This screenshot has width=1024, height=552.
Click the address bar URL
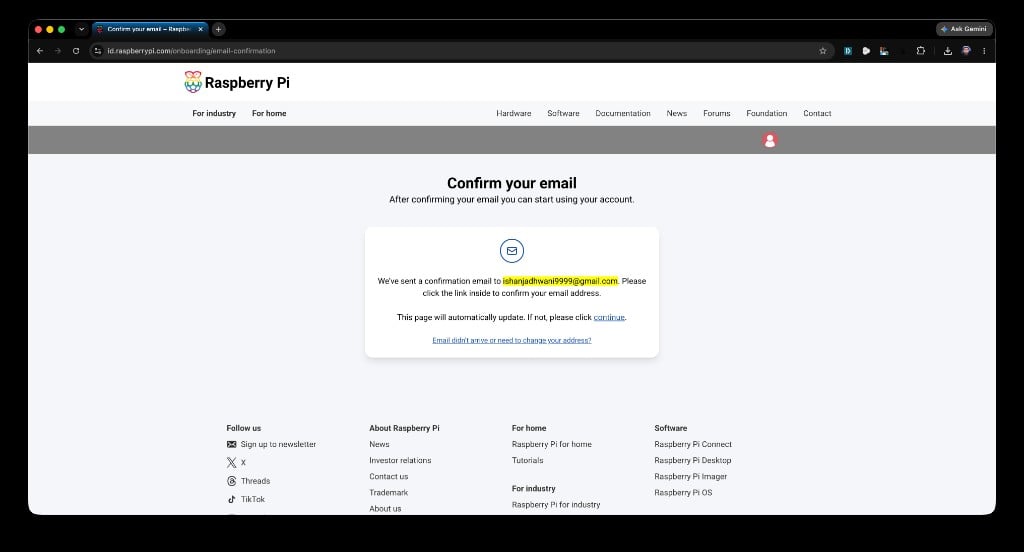(x=191, y=51)
